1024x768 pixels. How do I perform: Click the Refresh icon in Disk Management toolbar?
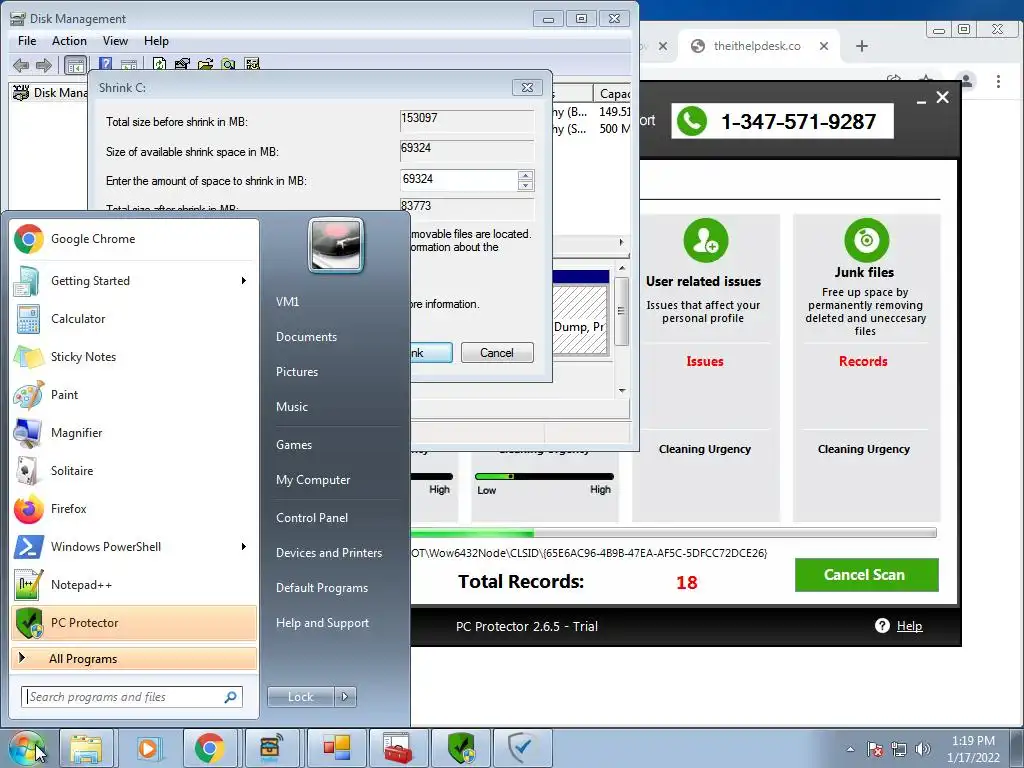click(x=159, y=64)
